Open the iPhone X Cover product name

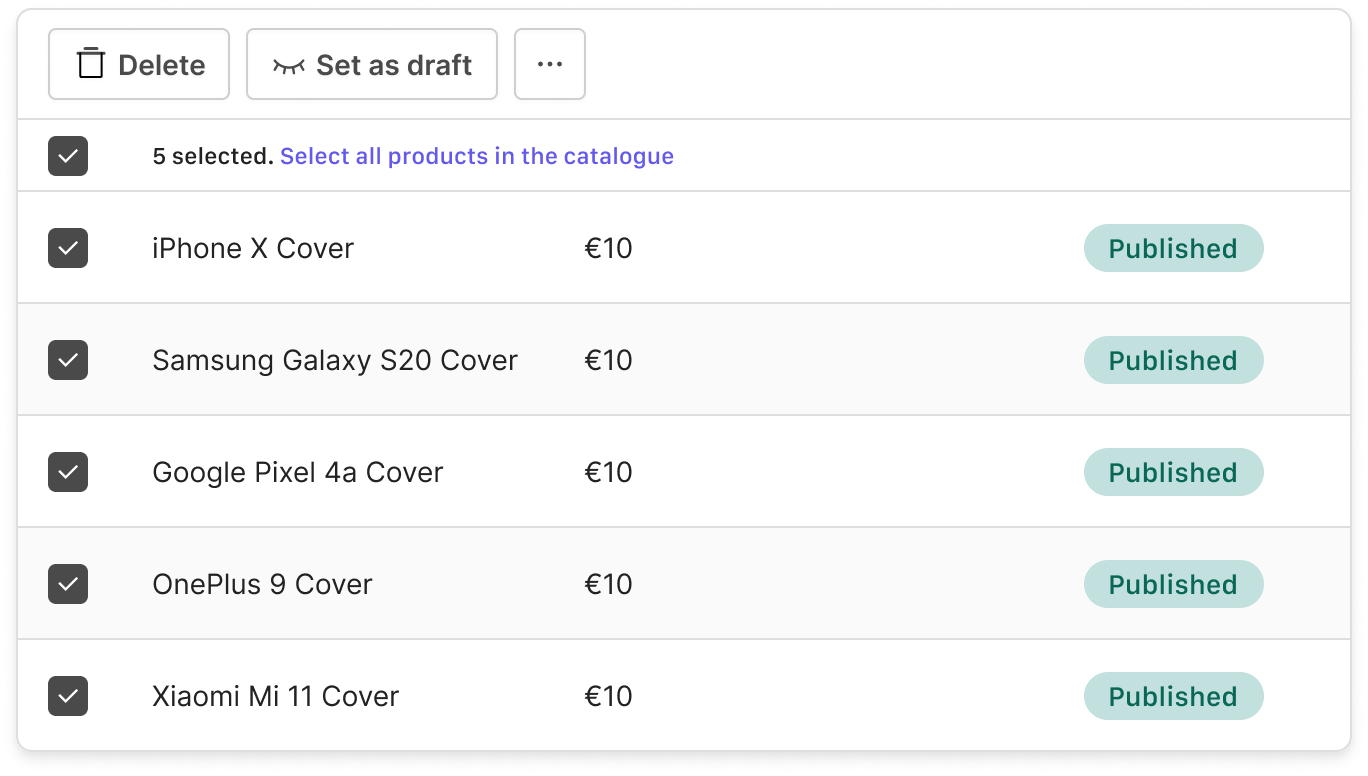(x=253, y=248)
